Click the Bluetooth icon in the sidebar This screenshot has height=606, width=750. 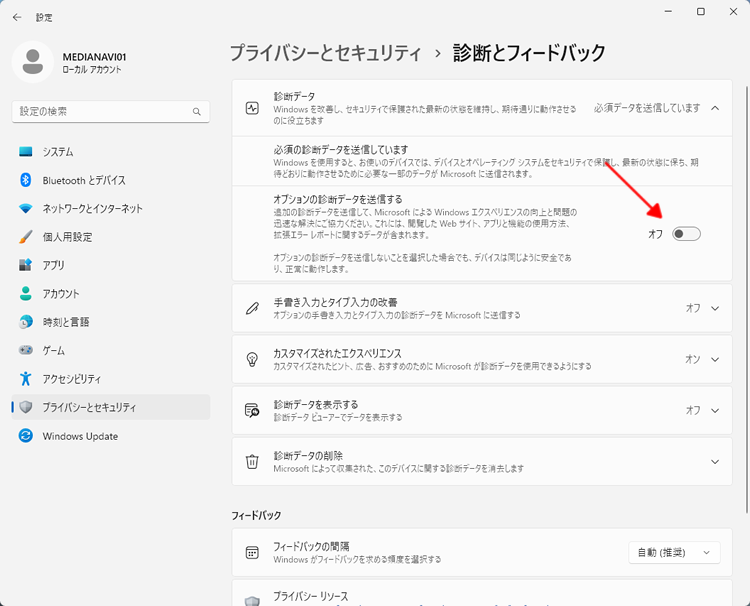pos(25,180)
